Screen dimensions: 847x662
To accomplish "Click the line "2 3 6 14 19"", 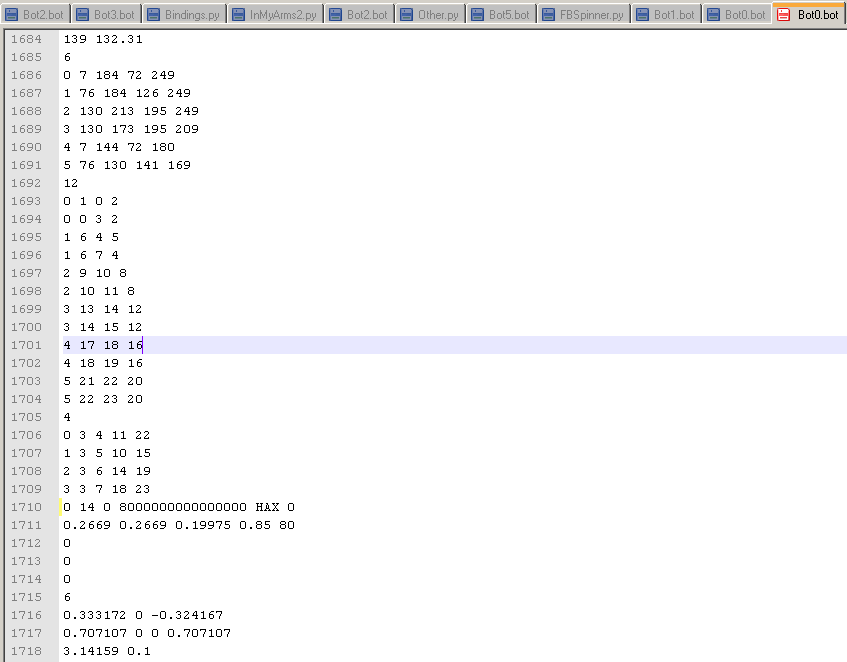I will coord(107,471).
